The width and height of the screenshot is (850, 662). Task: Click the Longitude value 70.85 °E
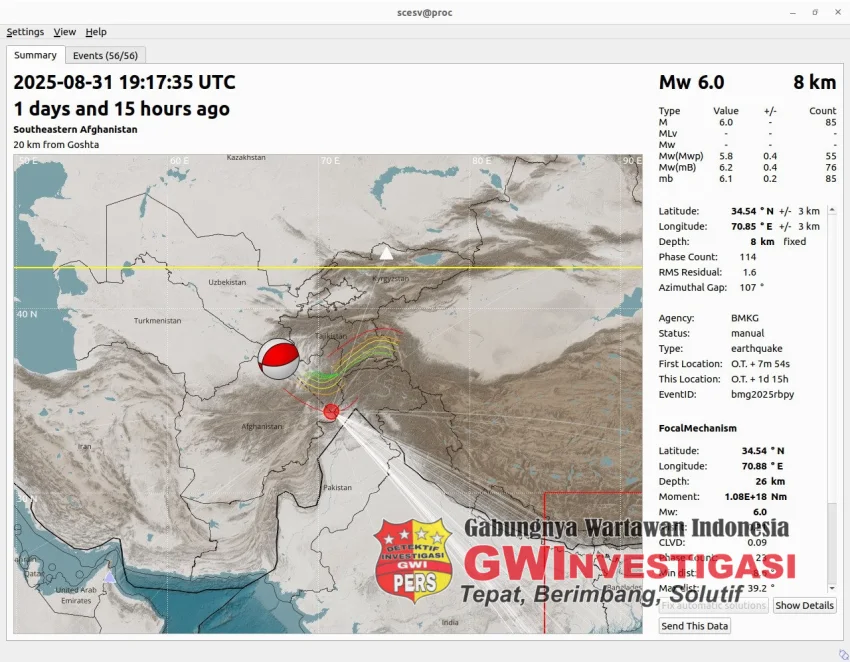tap(751, 226)
